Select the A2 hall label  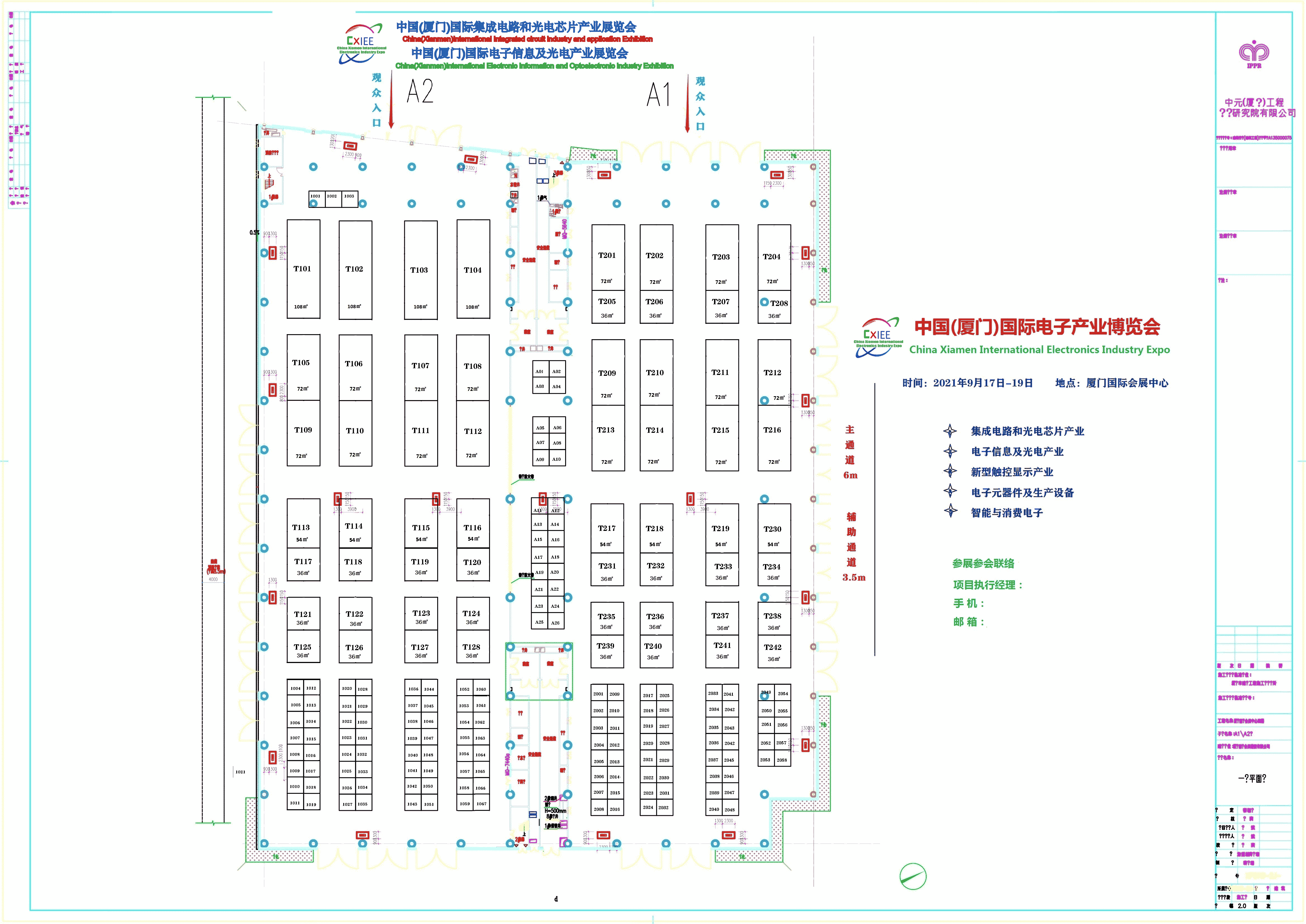420,91
